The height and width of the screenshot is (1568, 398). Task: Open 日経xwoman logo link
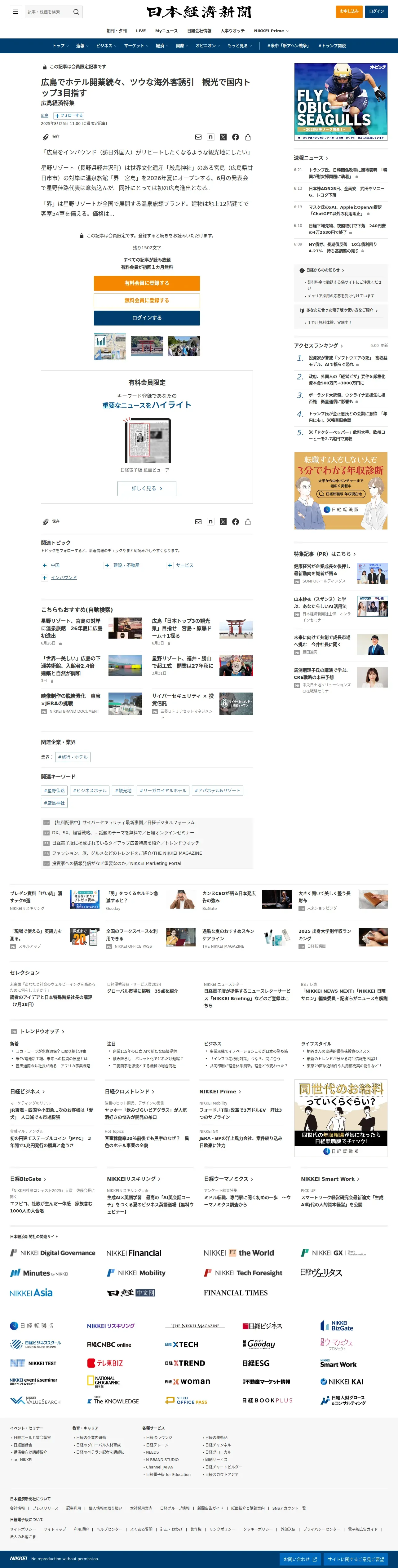(x=188, y=1381)
